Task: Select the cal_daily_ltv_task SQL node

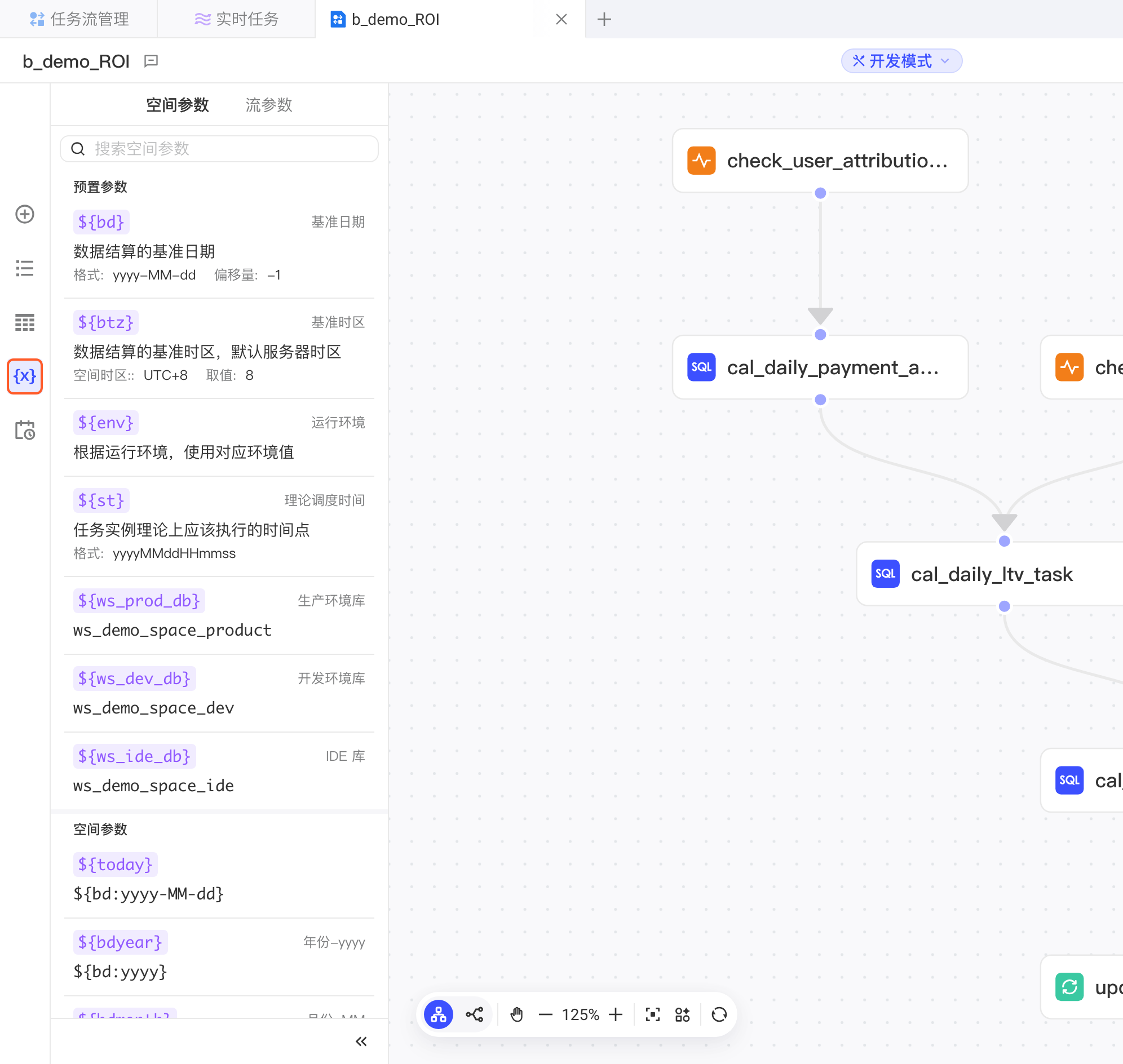Action: 990,574
